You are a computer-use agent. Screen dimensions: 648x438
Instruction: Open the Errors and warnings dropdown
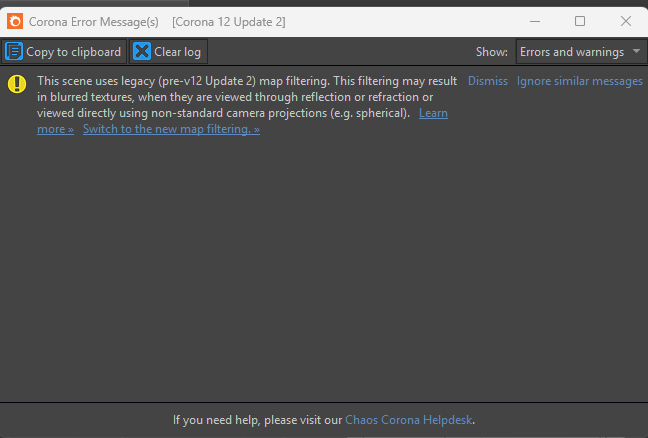coord(581,52)
